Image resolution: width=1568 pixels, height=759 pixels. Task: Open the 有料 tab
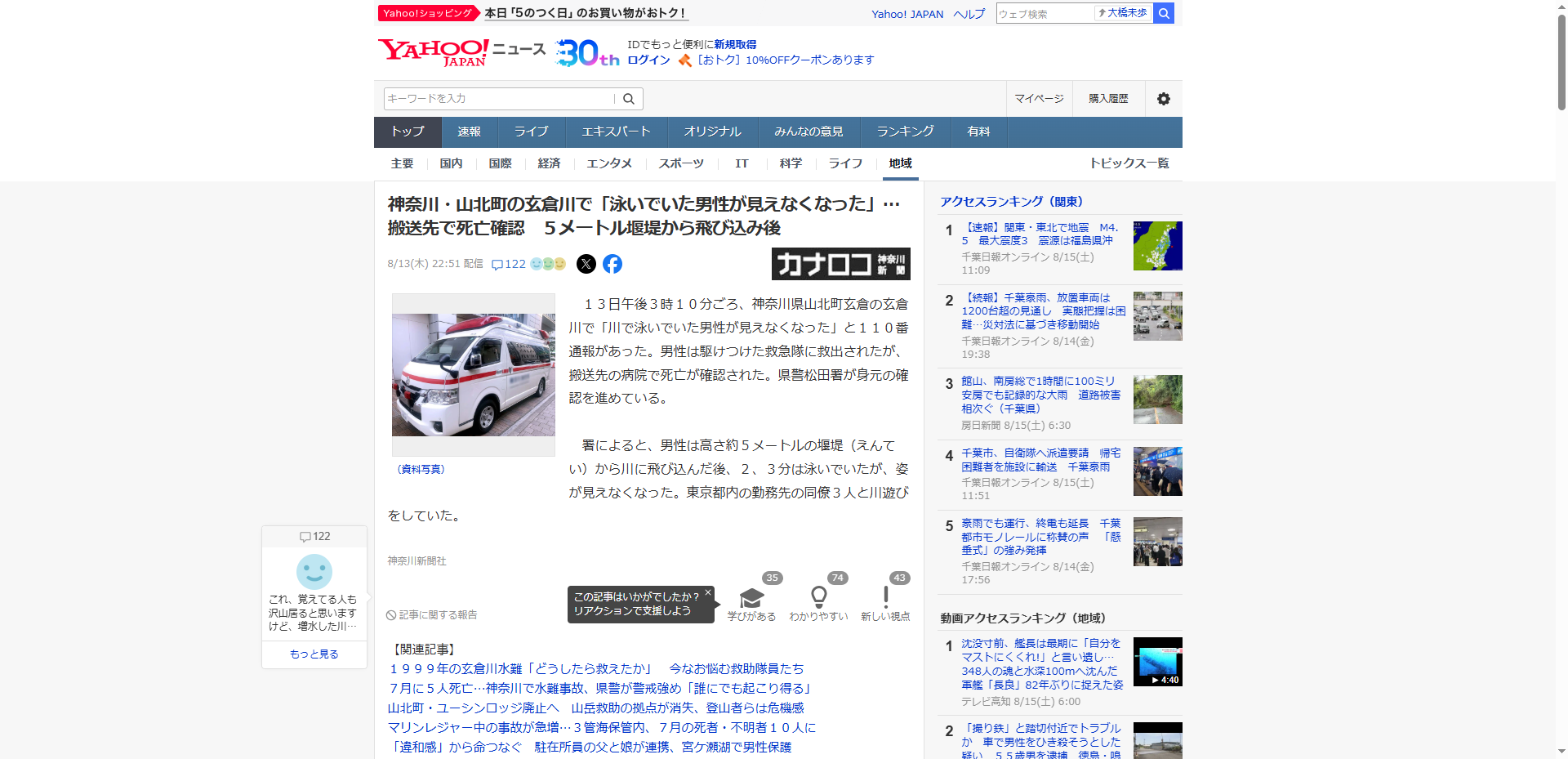[x=978, y=132]
